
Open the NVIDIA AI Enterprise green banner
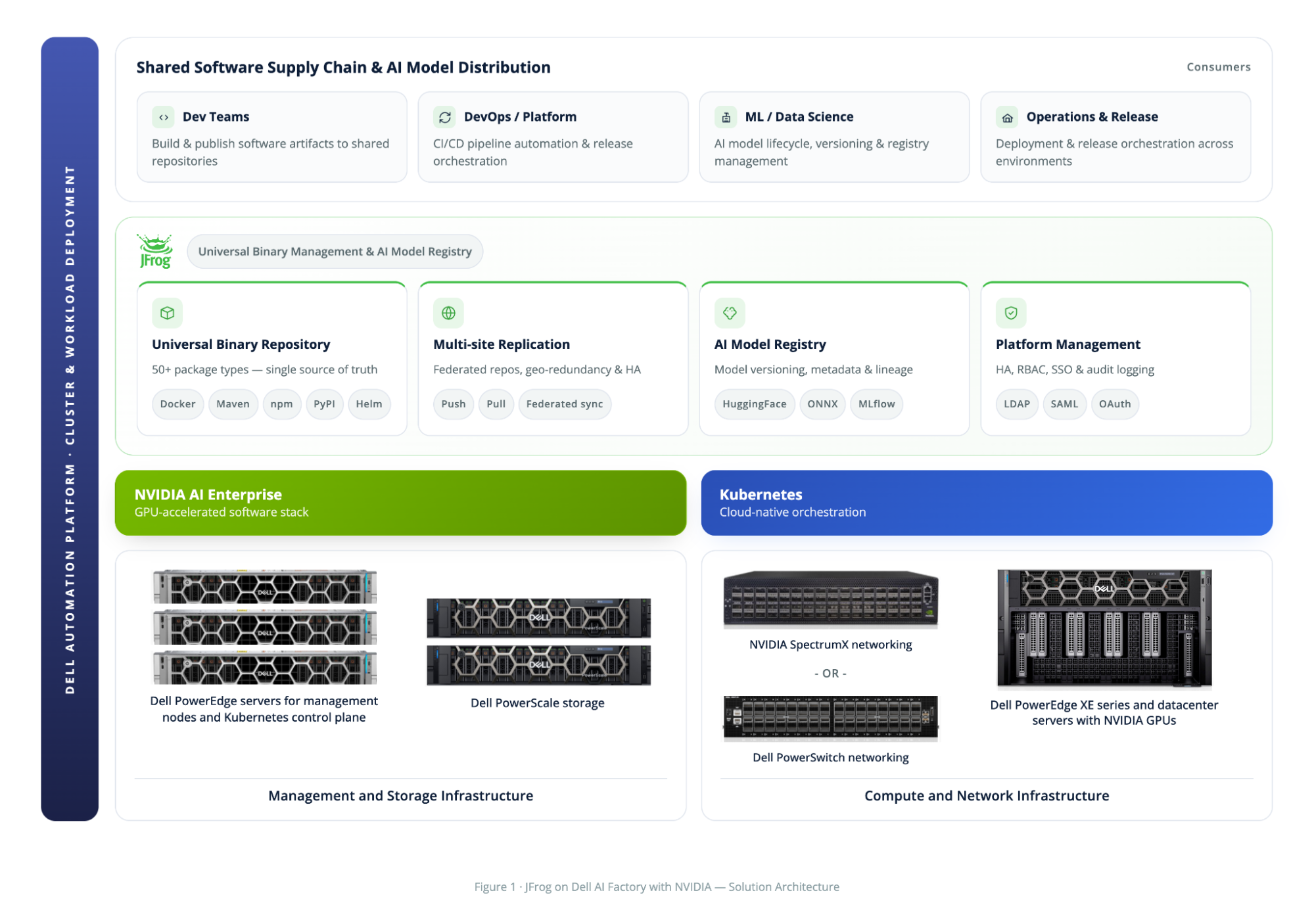tap(400, 503)
